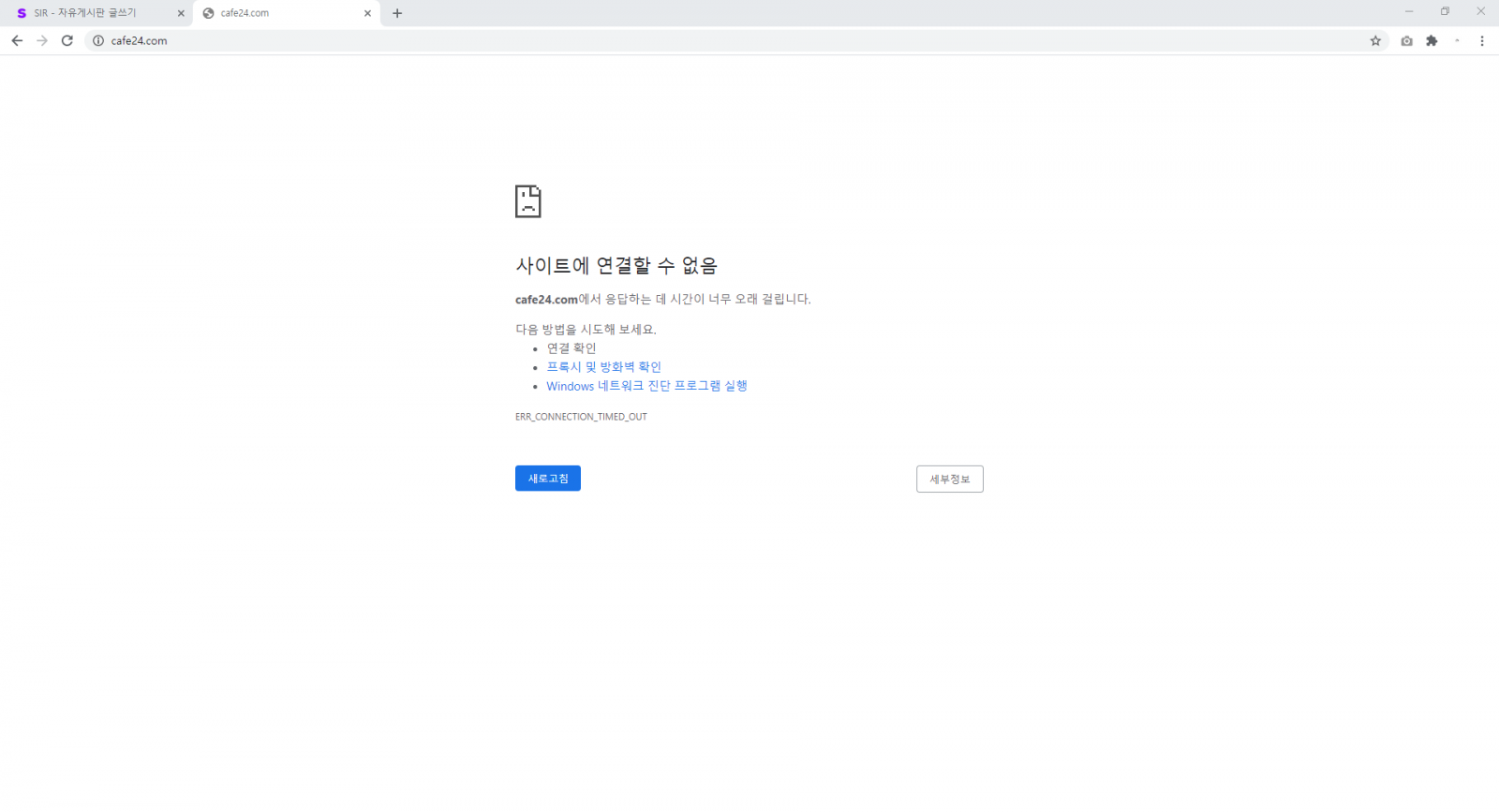Run the Windows 네트워크 진단 프로그램 link

[x=646, y=386]
